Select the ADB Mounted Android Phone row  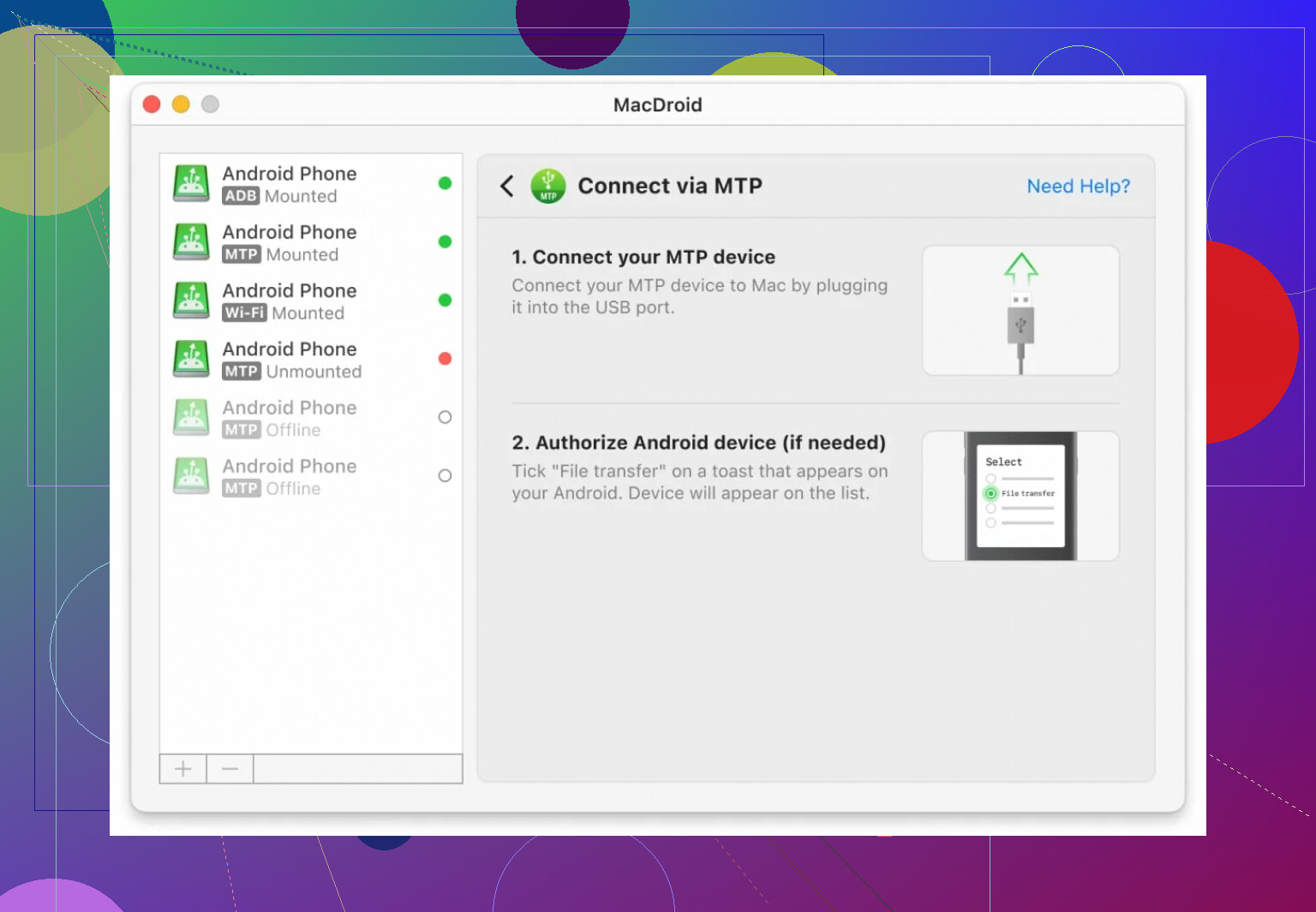point(311,184)
